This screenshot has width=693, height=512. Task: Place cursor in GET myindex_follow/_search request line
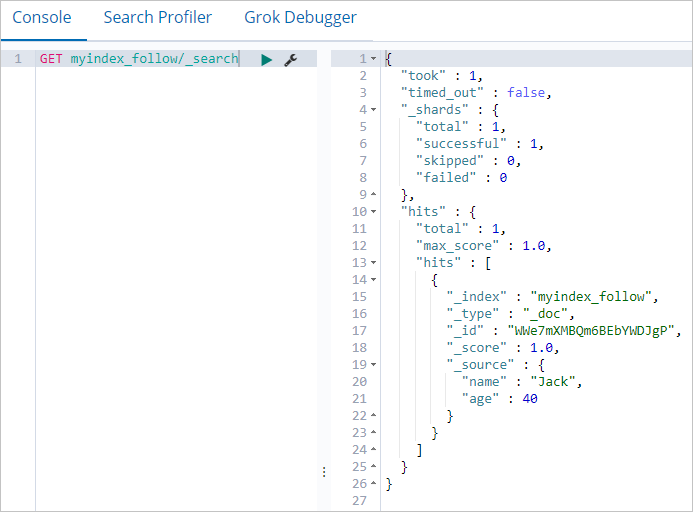[x=139, y=58]
